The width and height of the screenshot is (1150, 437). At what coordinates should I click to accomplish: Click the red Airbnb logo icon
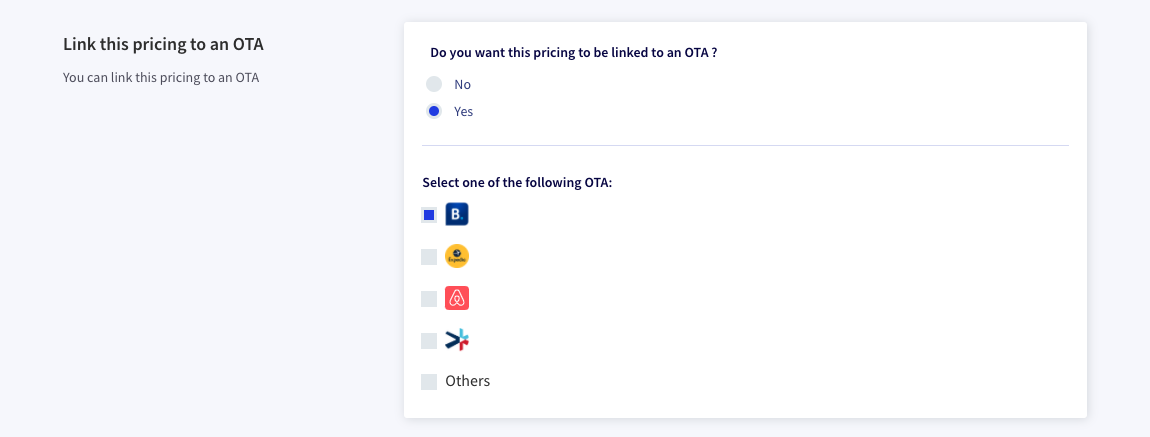click(x=457, y=298)
